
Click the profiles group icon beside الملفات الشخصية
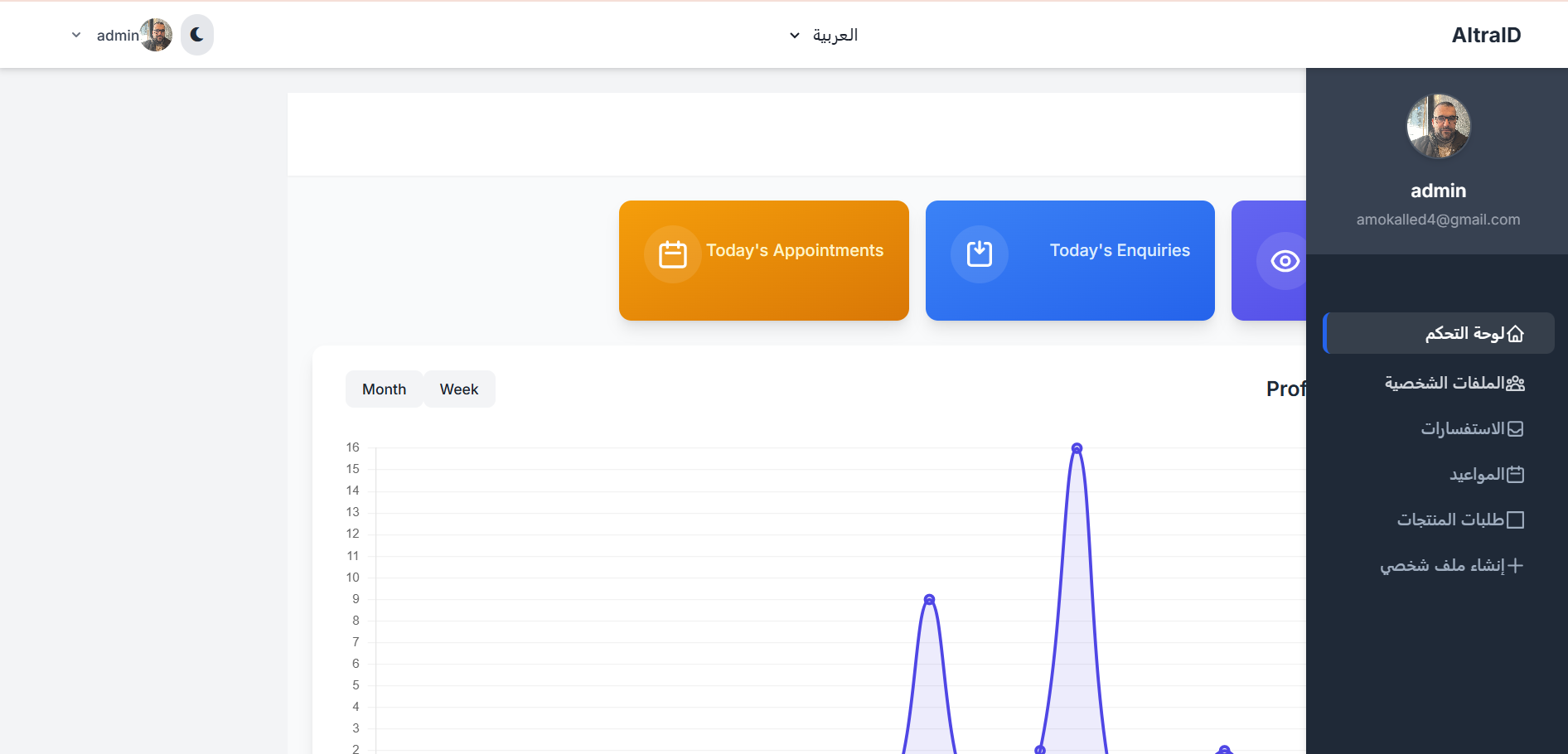point(1517,383)
